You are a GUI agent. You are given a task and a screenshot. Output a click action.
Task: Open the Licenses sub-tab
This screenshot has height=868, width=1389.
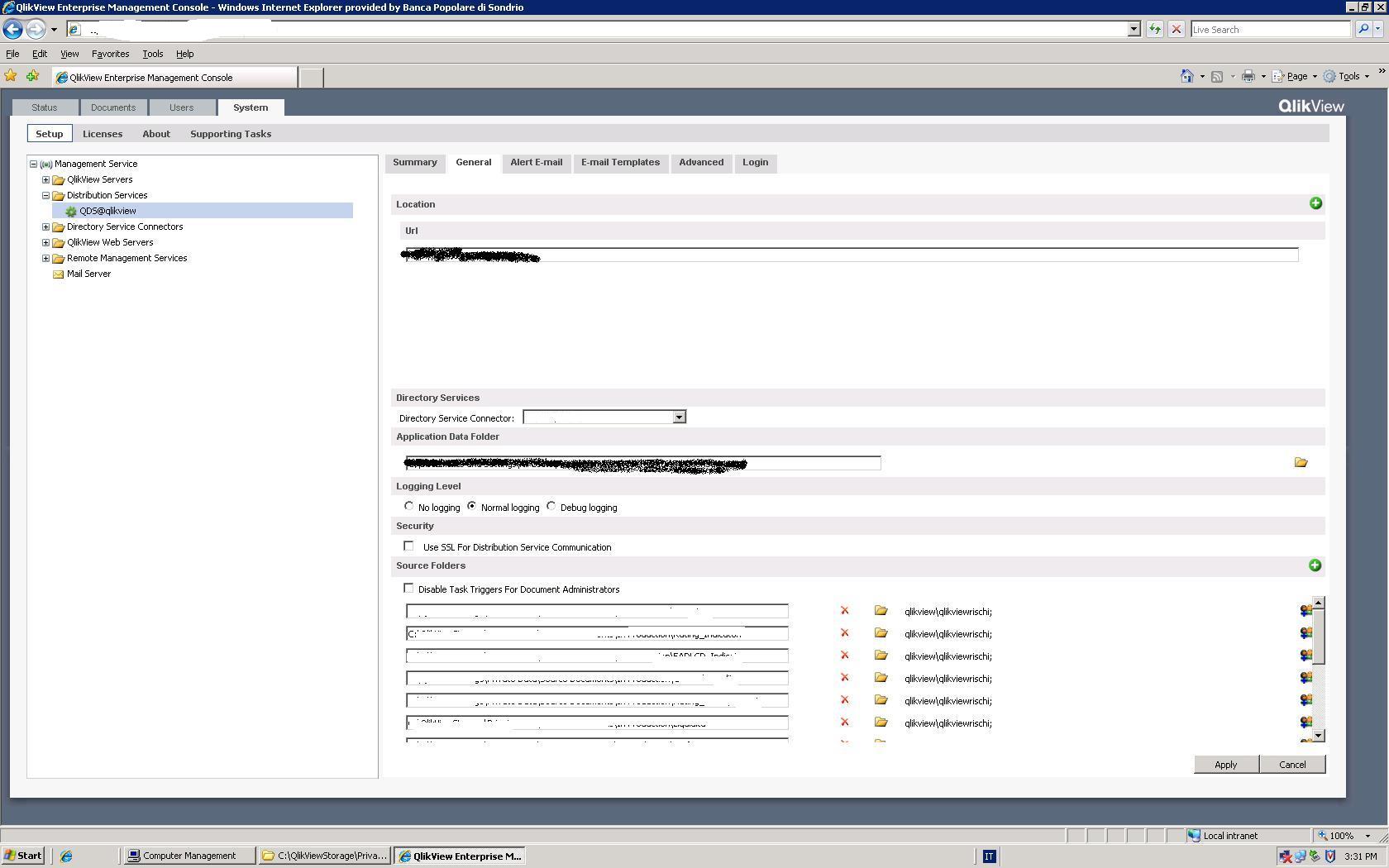click(103, 134)
